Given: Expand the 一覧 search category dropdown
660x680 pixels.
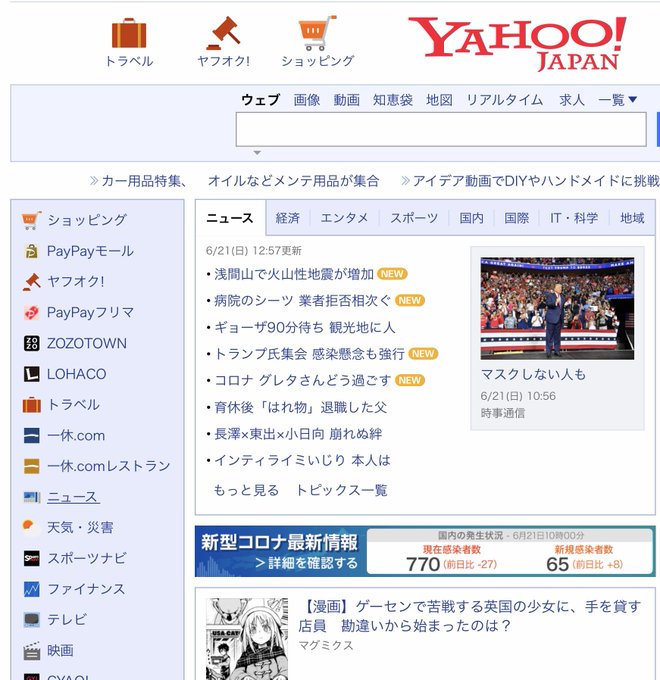Looking at the screenshot, I should pyautogui.click(x=618, y=100).
